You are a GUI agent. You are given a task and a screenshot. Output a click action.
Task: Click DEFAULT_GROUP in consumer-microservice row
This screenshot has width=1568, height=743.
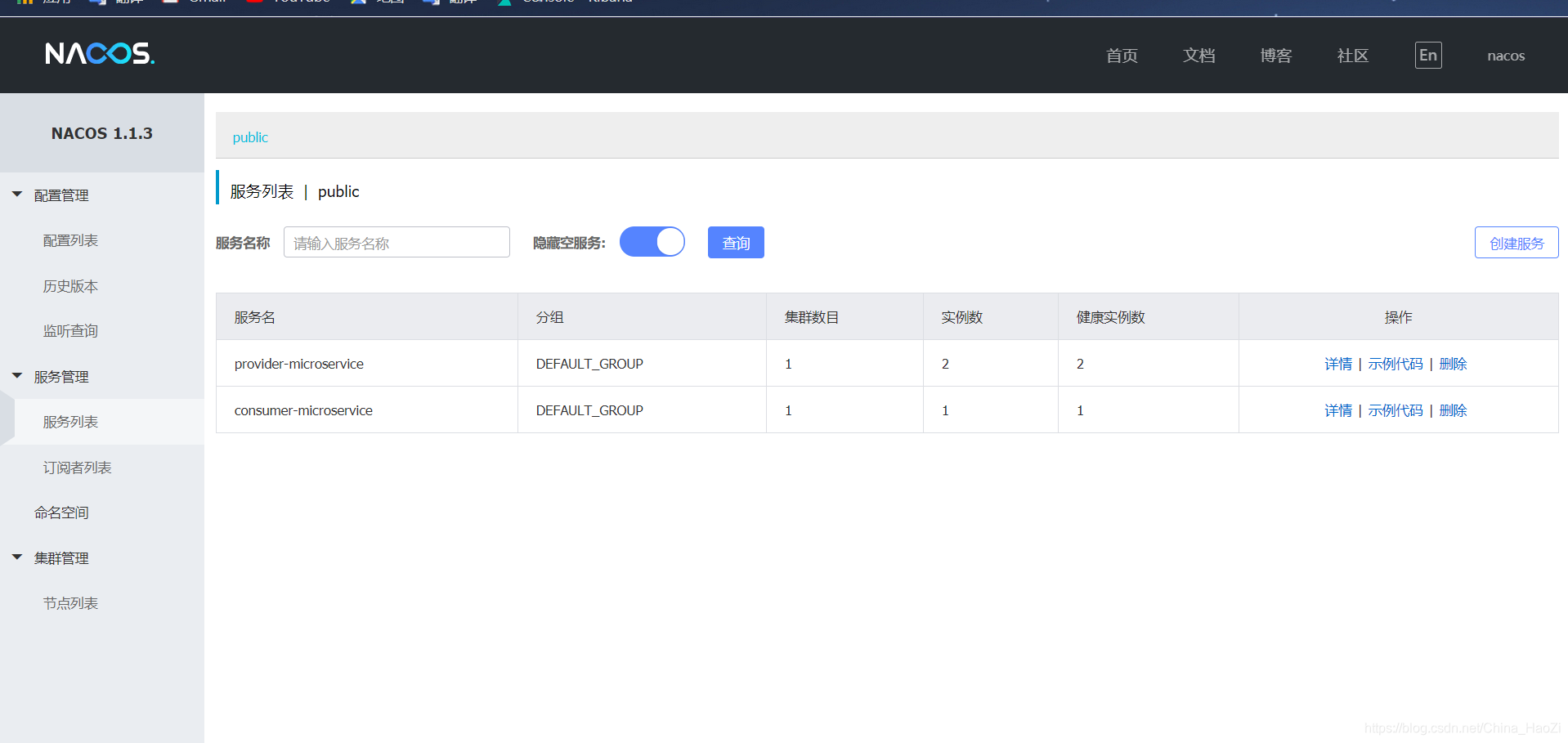pyautogui.click(x=589, y=410)
